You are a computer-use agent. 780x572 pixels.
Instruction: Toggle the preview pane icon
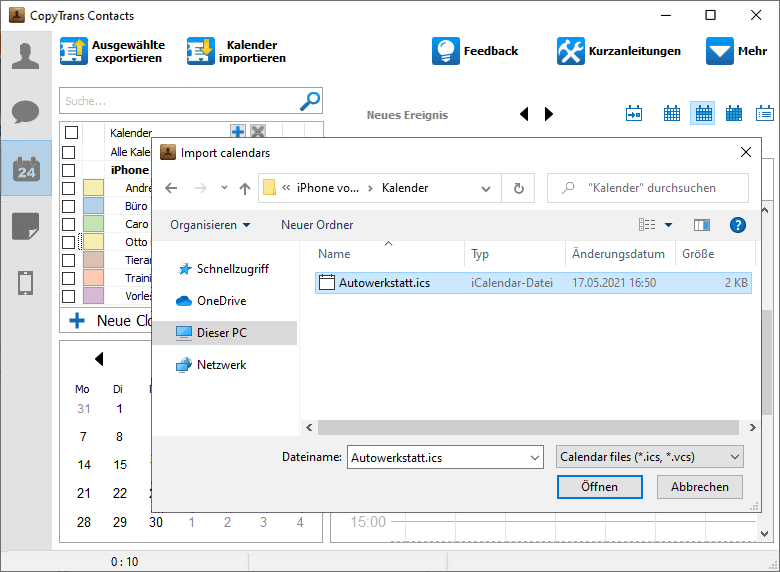[x=702, y=225]
